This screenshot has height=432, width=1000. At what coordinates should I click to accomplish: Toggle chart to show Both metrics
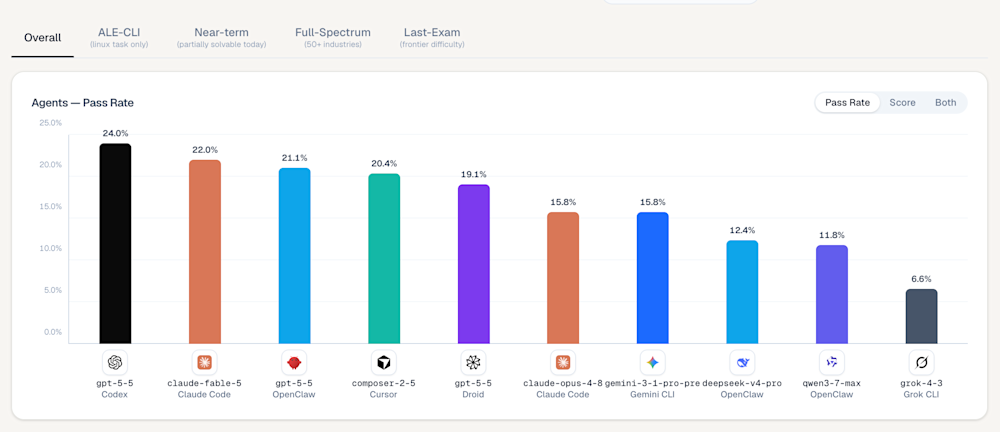click(x=945, y=102)
